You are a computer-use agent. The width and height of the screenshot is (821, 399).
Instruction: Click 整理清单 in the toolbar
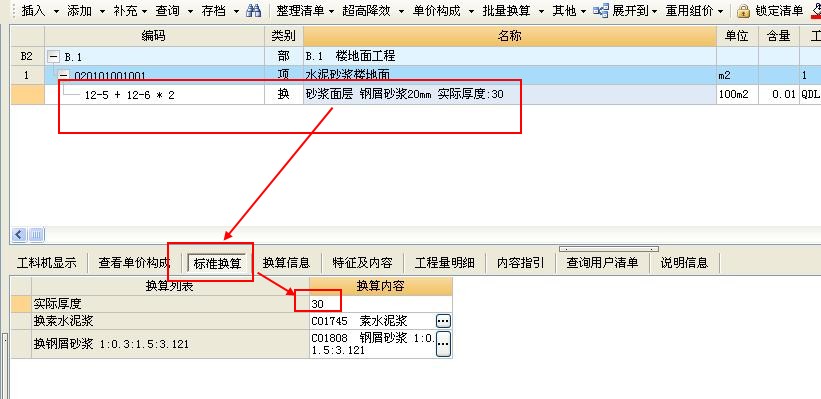(301, 10)
